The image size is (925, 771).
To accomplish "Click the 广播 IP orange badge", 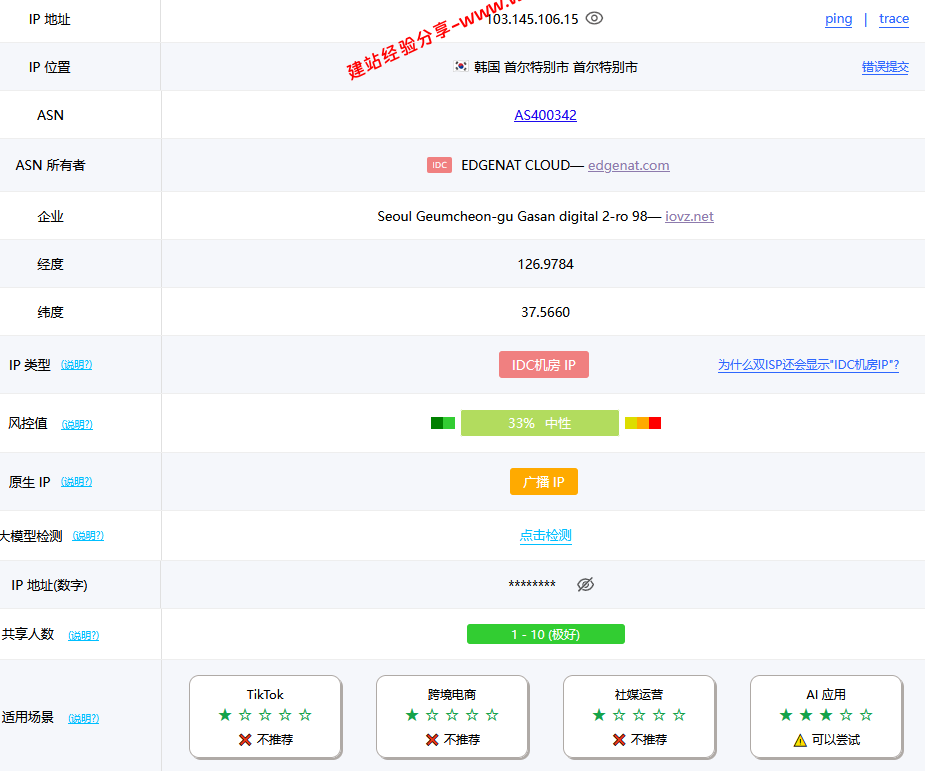I will pyautogui.click(x=544, y=481).
